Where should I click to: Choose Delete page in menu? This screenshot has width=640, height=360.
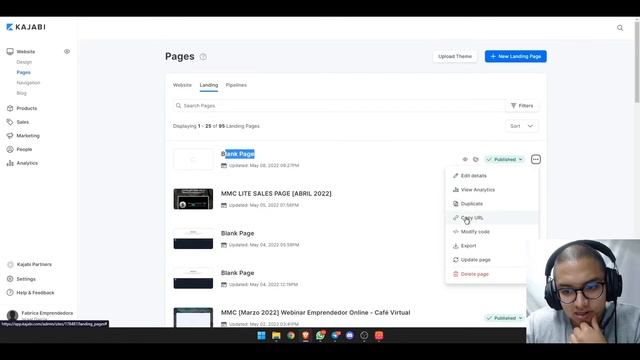click(474, 274)
